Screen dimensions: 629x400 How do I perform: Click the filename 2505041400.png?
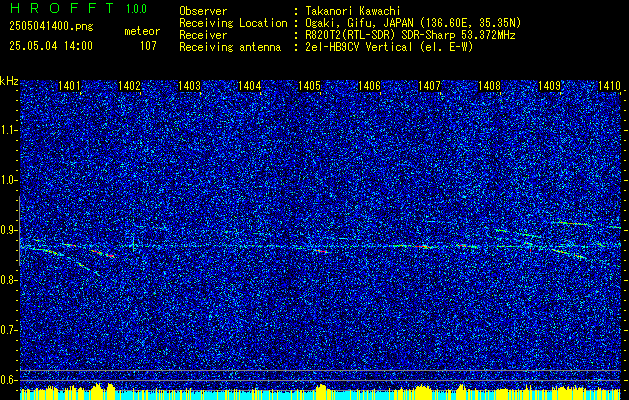pos(51,27)
